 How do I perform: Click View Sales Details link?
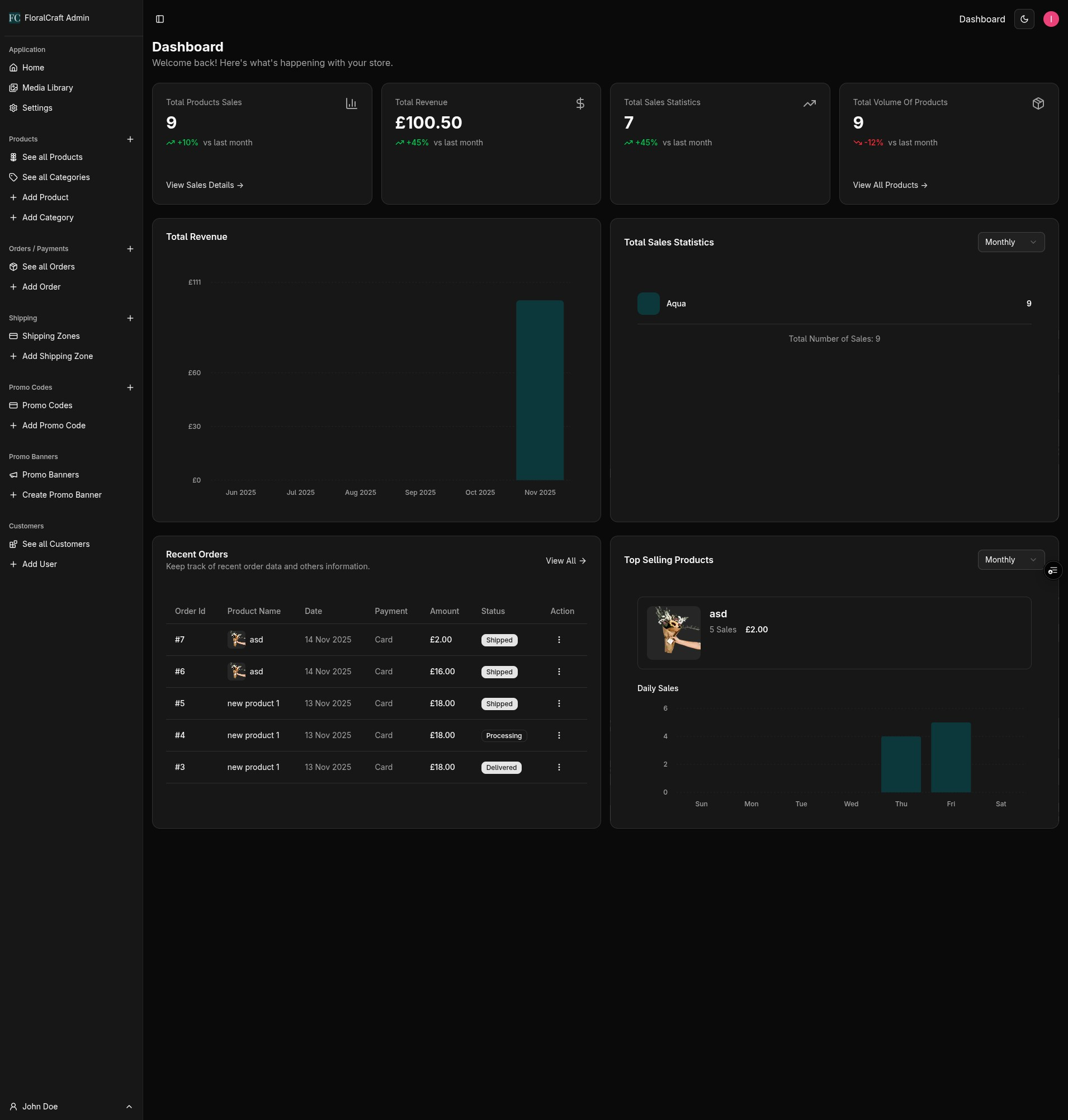click(x=205, y=186)
